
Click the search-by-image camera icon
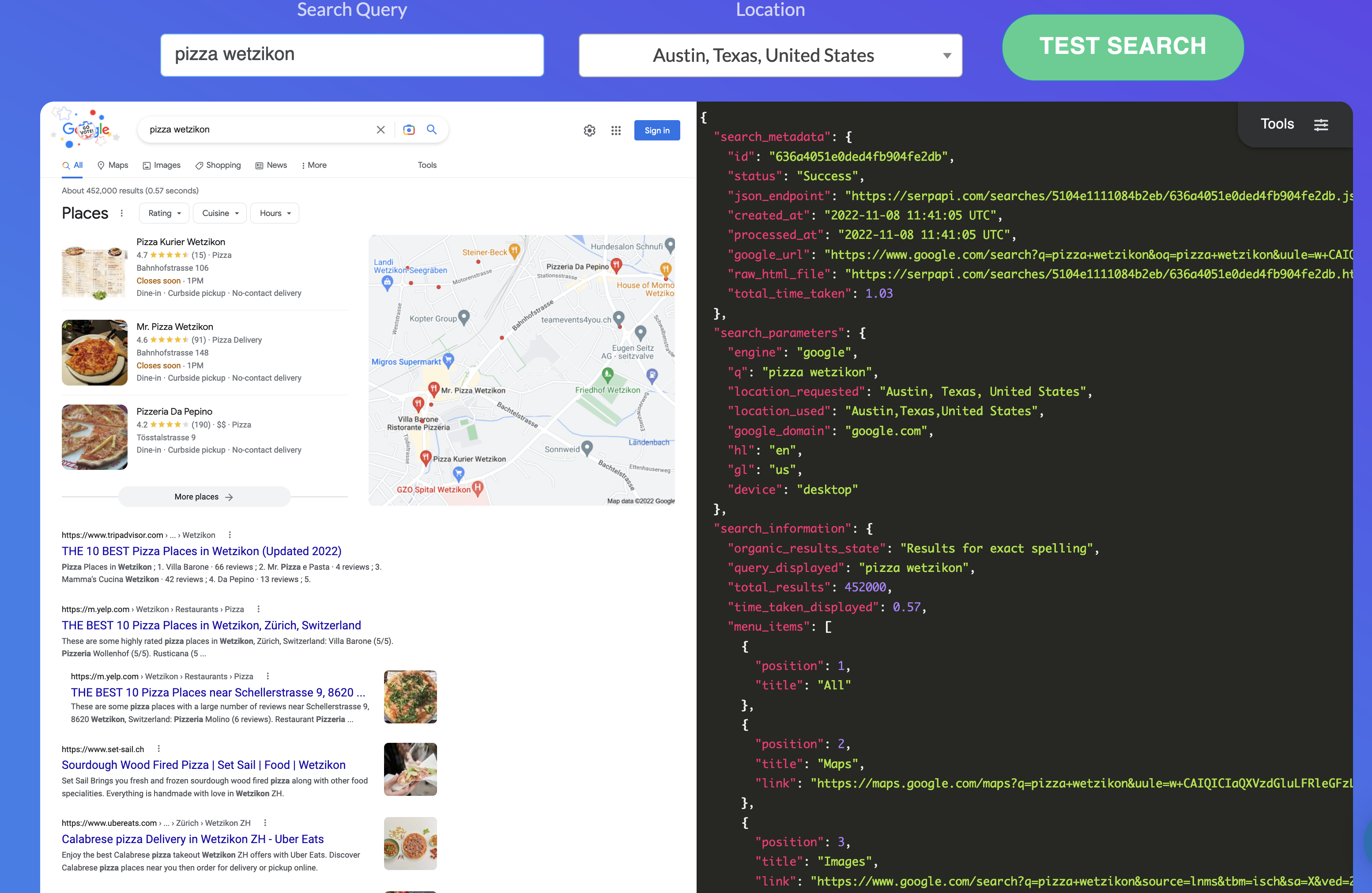tap(409, 130)
